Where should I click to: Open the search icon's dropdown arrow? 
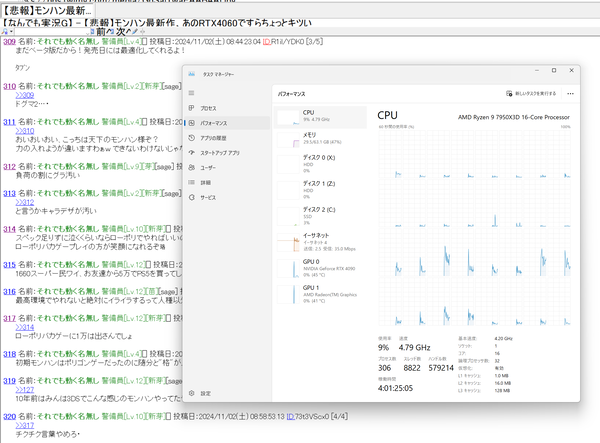click(11, 32)
